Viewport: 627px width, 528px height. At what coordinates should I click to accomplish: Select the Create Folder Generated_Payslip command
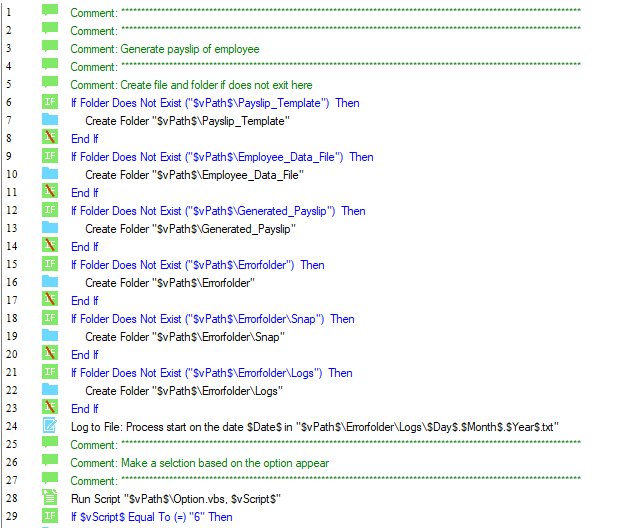190,229
